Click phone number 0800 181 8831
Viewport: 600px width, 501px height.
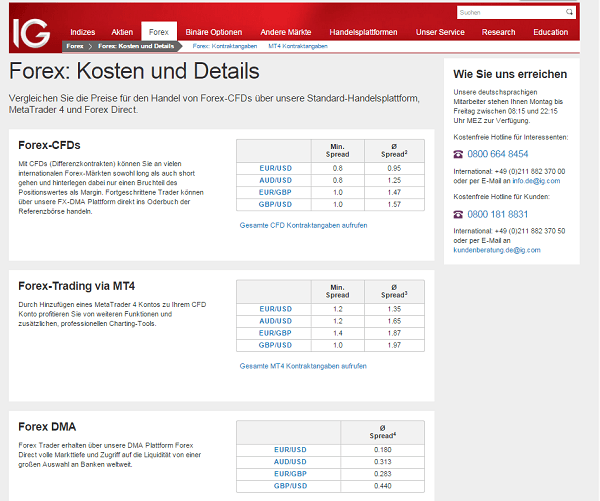[497, 214]
